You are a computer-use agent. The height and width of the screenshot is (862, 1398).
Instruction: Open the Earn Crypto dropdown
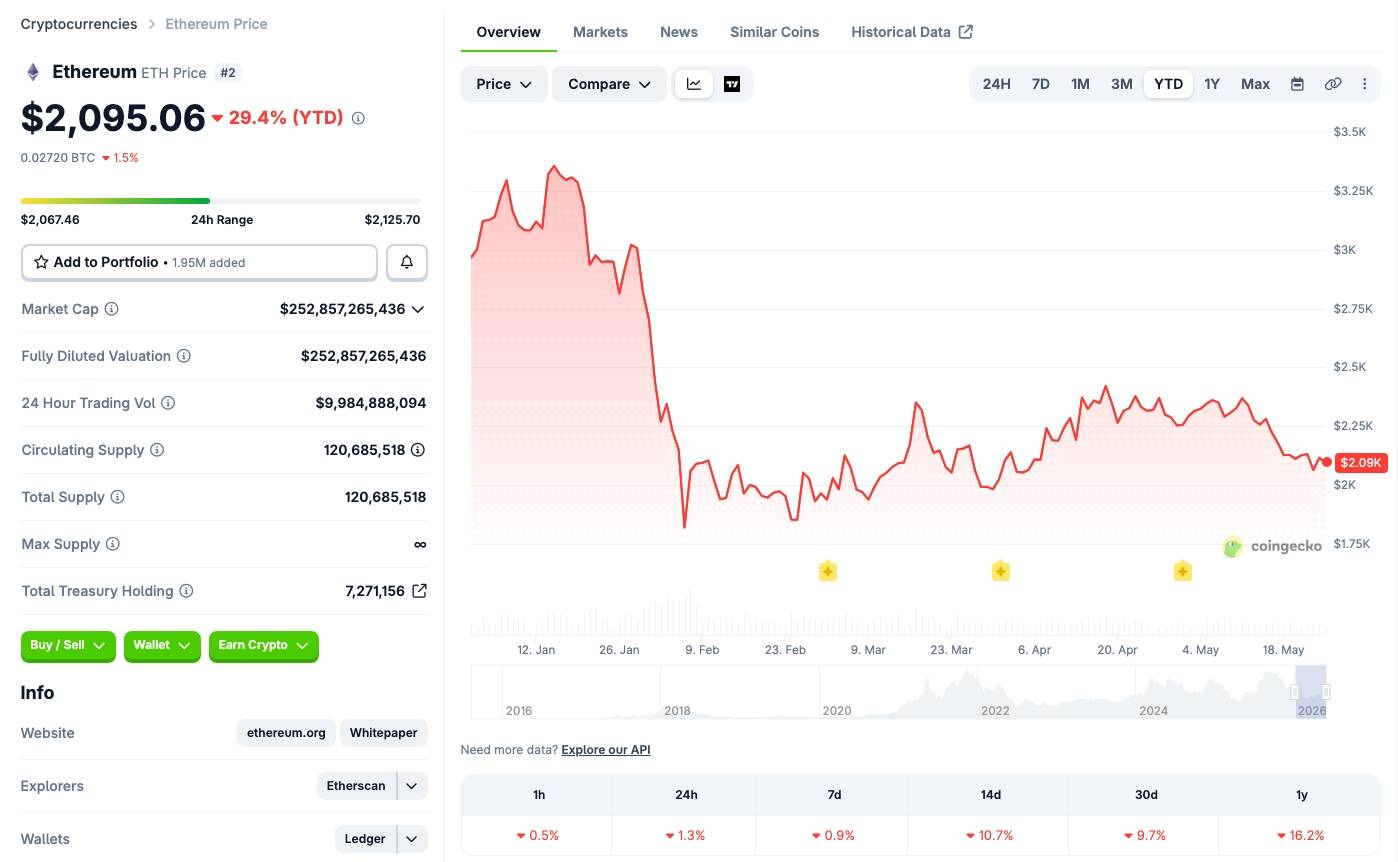click(x=264, y=646)
